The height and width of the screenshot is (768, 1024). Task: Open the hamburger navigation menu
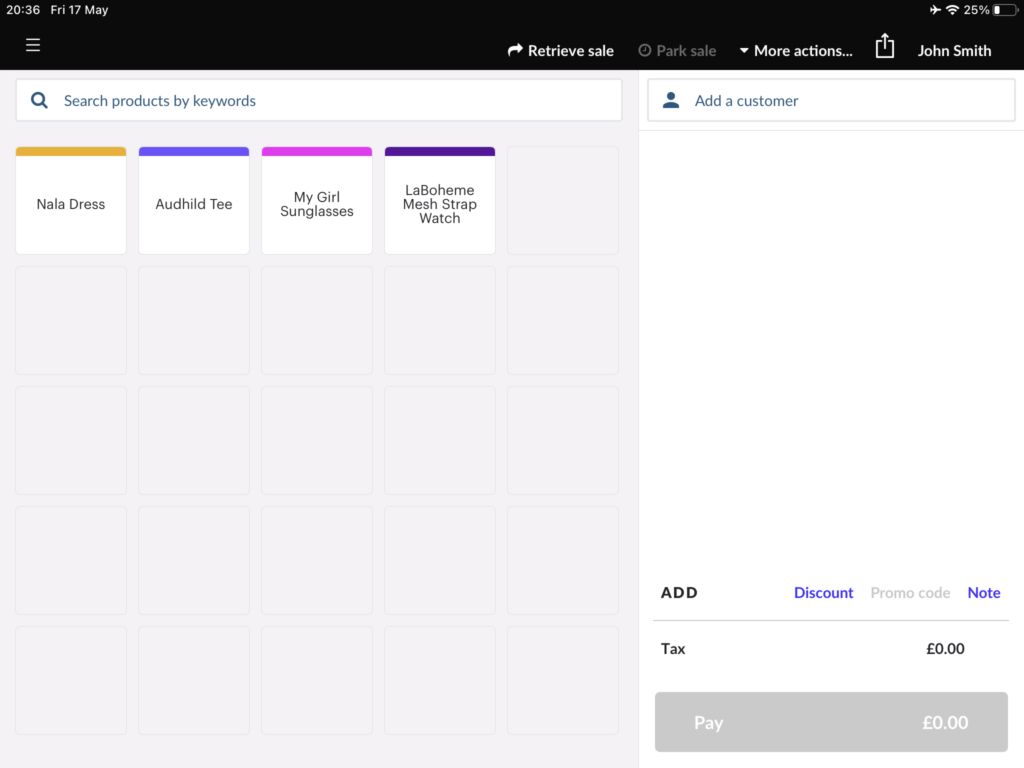33,45
